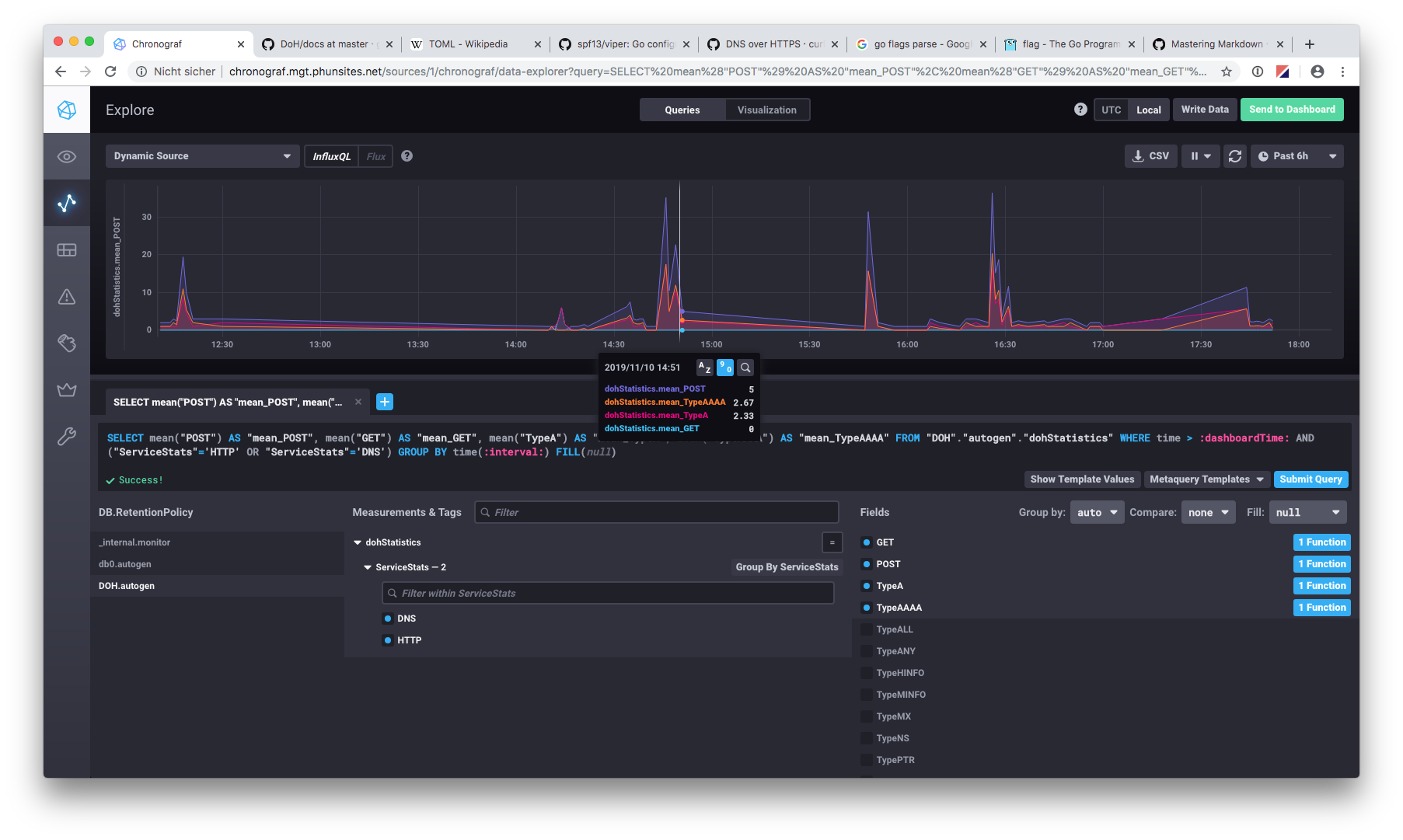Open a new browser tab
The height and width of the screenshot is (840, 1403).
(1310, 44)
